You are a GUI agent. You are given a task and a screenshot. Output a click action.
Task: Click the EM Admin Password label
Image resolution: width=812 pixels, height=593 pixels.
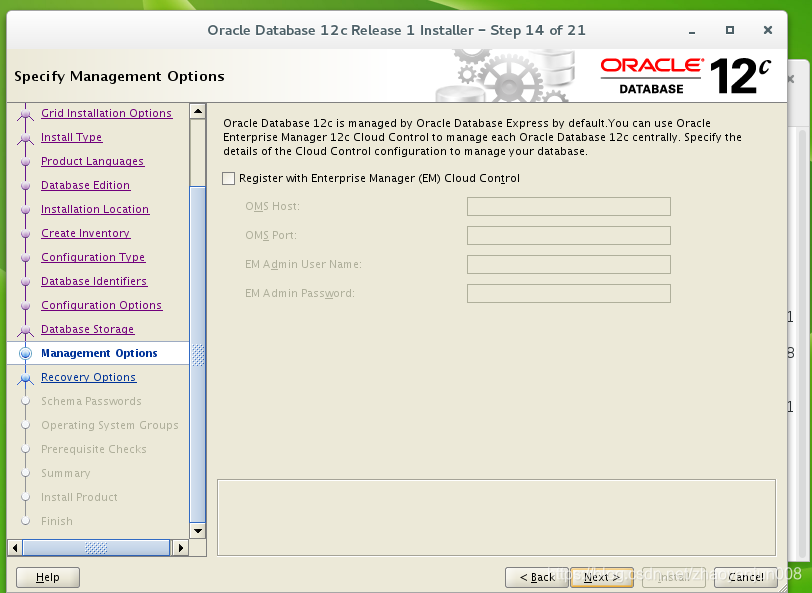pyautogui.click(x=300, y=293)
